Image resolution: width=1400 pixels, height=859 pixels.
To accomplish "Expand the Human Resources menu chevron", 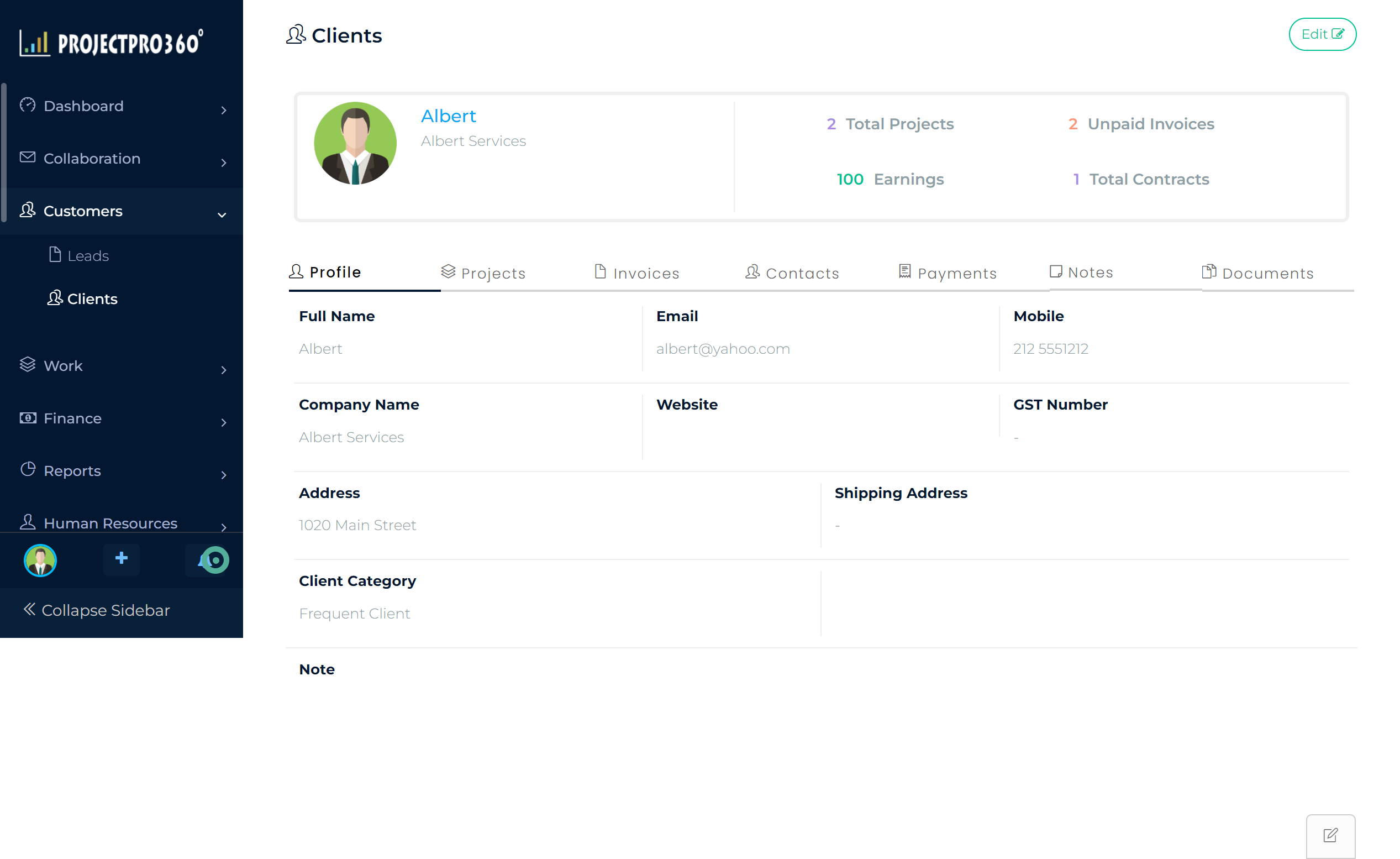I will pos(223,527).
